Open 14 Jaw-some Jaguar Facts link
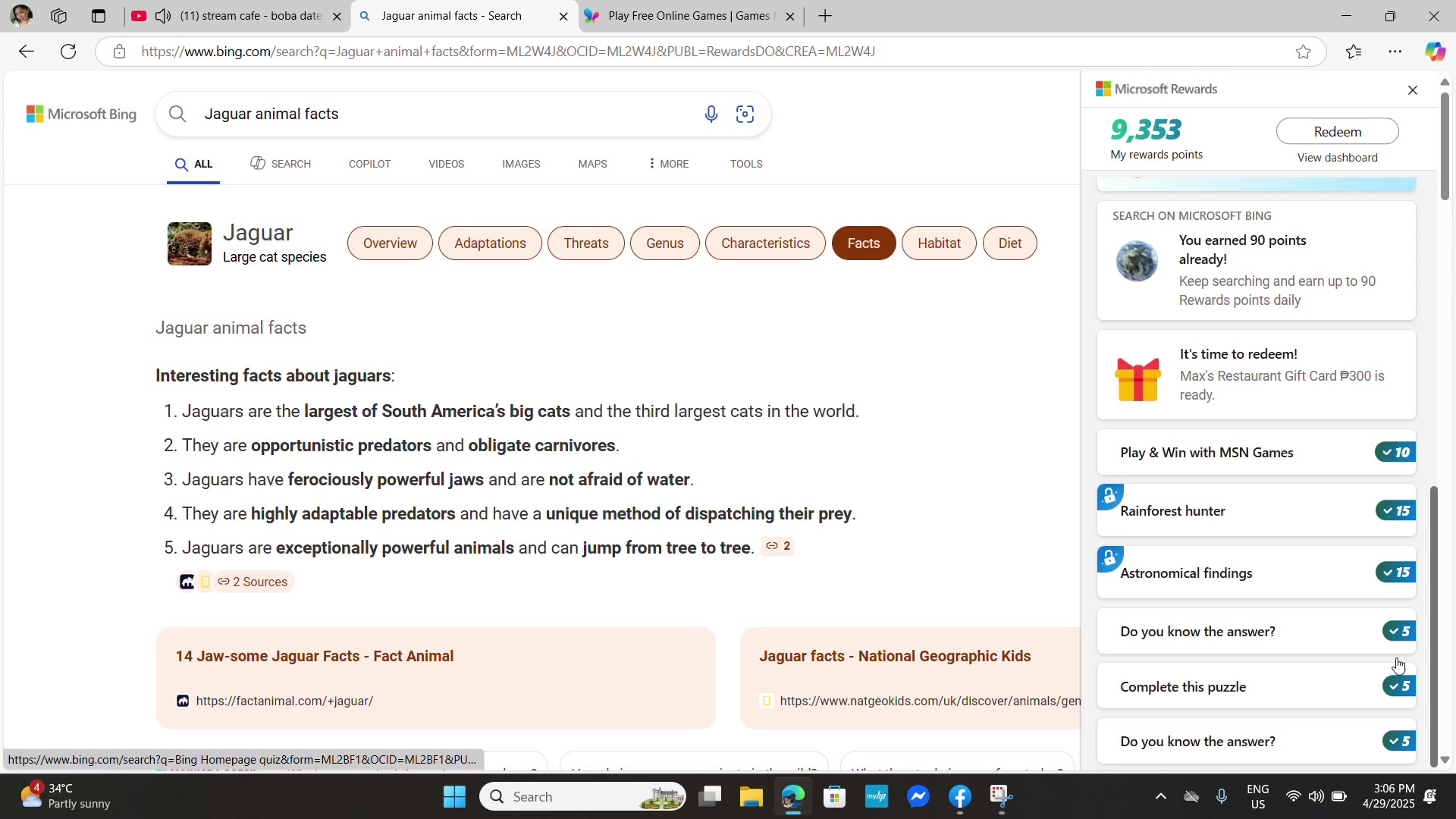 pos(315,656)
